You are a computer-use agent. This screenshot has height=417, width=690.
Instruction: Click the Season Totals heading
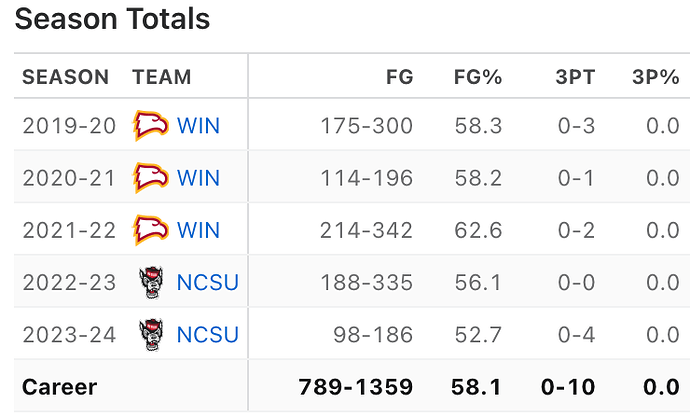click(113, 18)
